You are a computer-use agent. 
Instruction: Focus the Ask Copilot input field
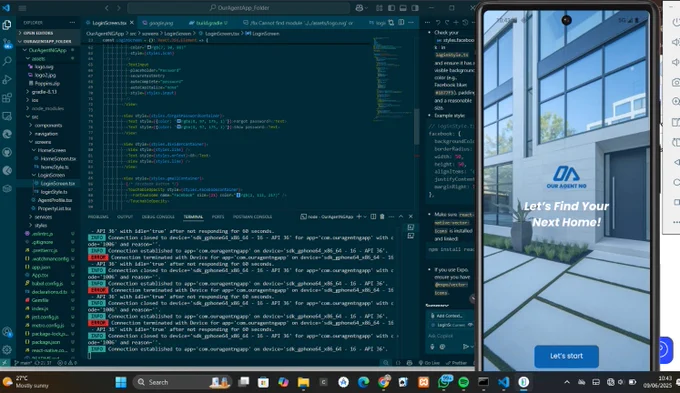point(449,336)
